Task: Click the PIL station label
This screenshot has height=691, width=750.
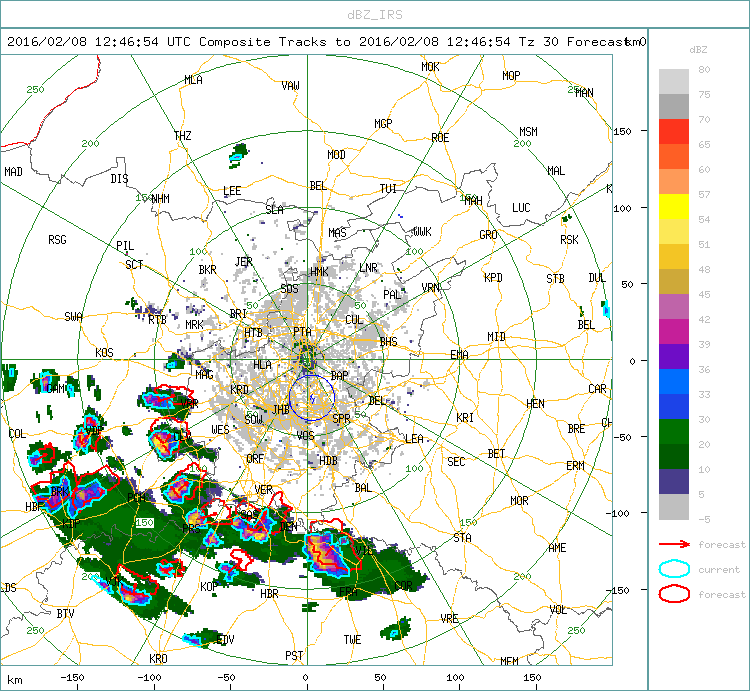Action: [x=125, y=245]
